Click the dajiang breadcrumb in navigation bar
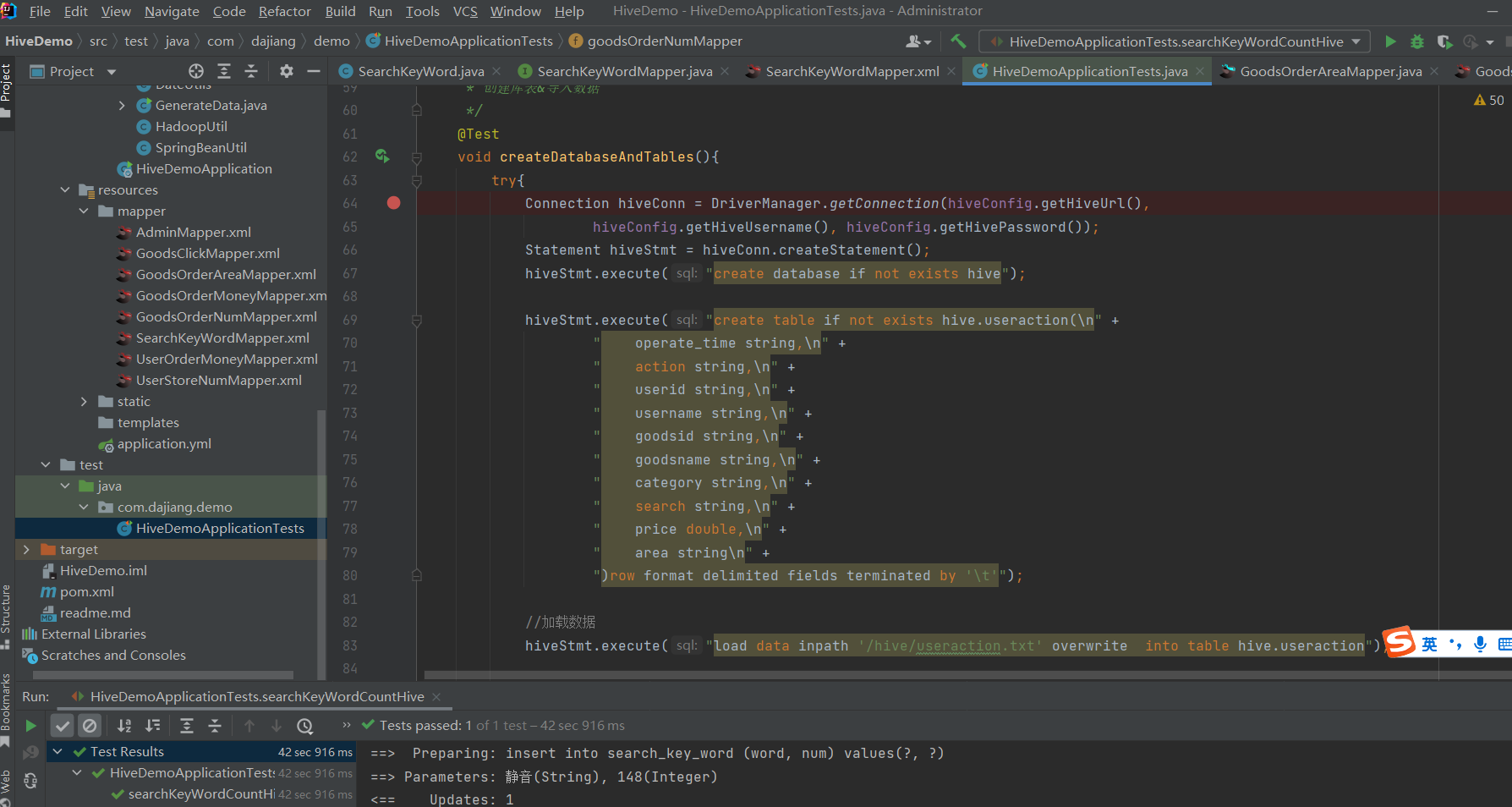The width and height of the screenshot is (1512, 807). 273,41
